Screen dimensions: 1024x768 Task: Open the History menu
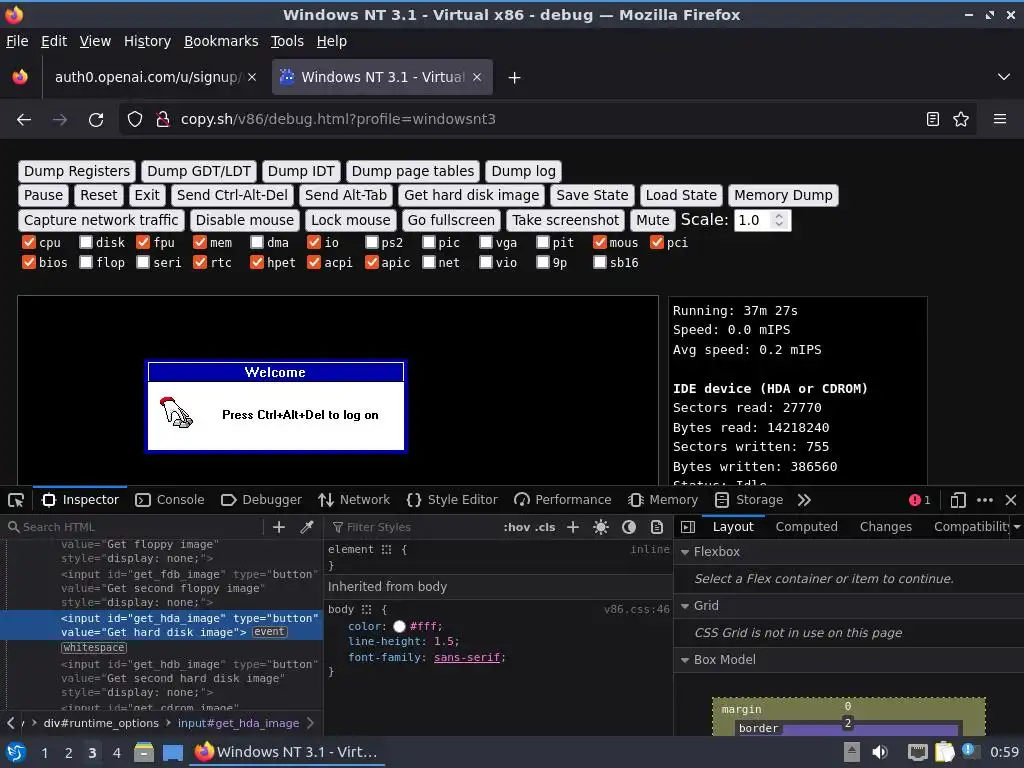coord(148,41)
